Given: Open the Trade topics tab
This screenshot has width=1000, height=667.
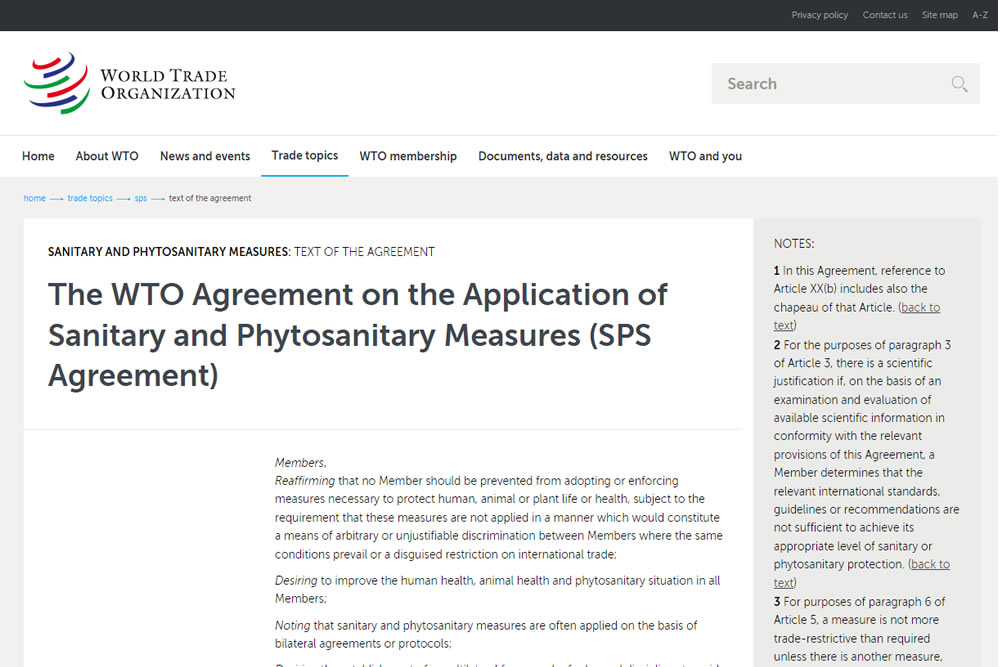Looking at the screenshot, I should (305, 156).
